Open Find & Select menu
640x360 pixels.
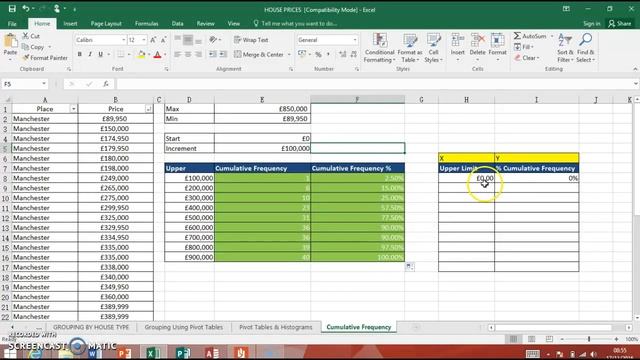[586, 48]
